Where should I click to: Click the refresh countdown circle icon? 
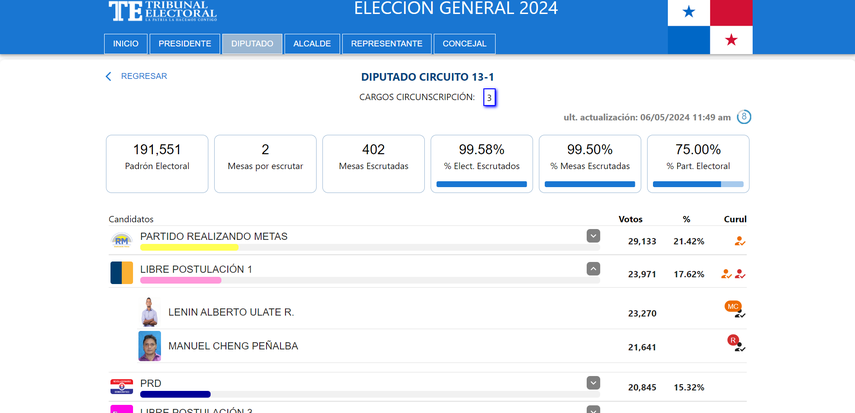tap(744, 117)
